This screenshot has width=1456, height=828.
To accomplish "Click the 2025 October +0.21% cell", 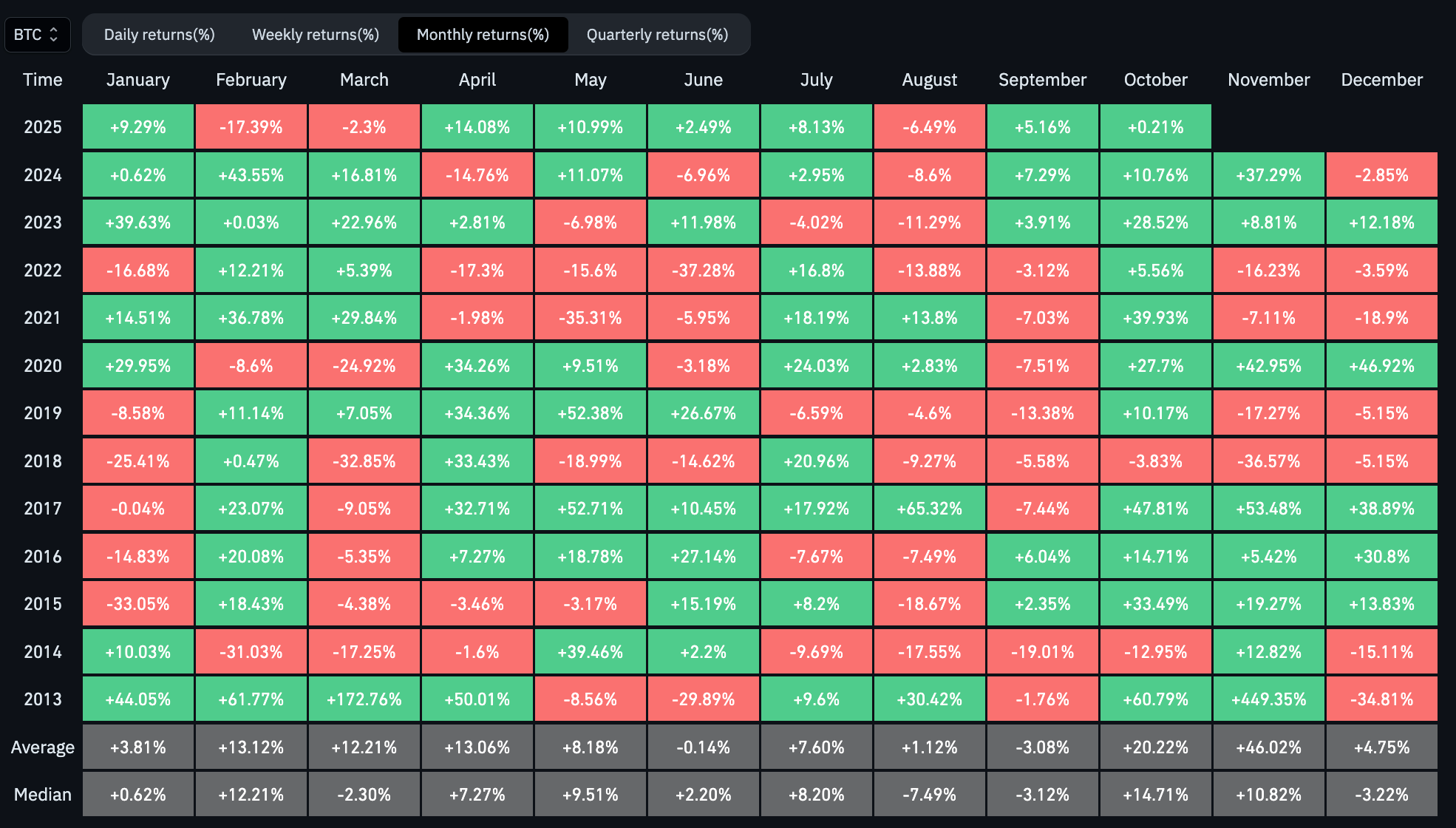I will coord(1155,127).
